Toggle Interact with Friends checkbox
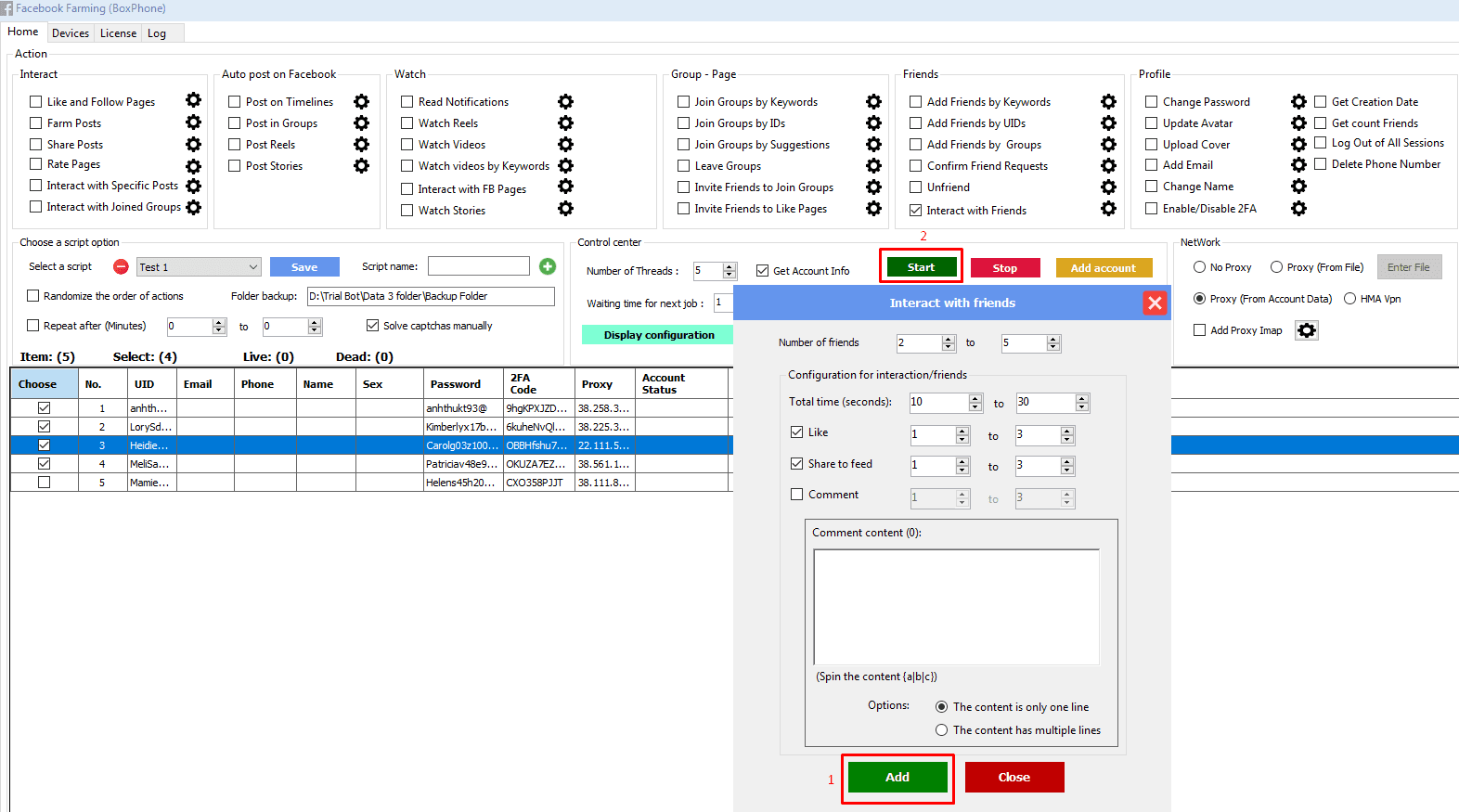1459x812 pixels. coord(915,211)
